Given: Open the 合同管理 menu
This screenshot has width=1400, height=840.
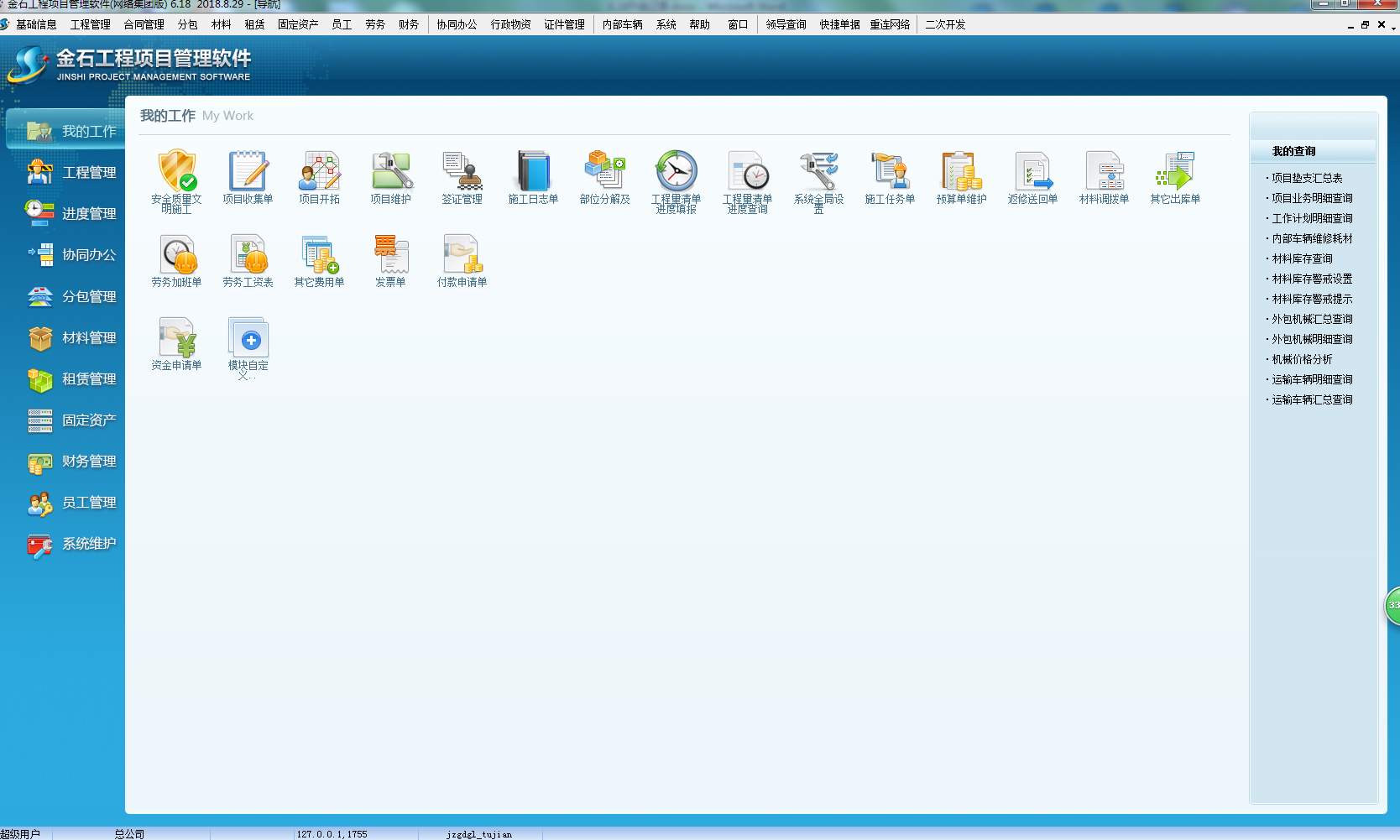Looking at the screenshot, I should [x=144, y=24].
